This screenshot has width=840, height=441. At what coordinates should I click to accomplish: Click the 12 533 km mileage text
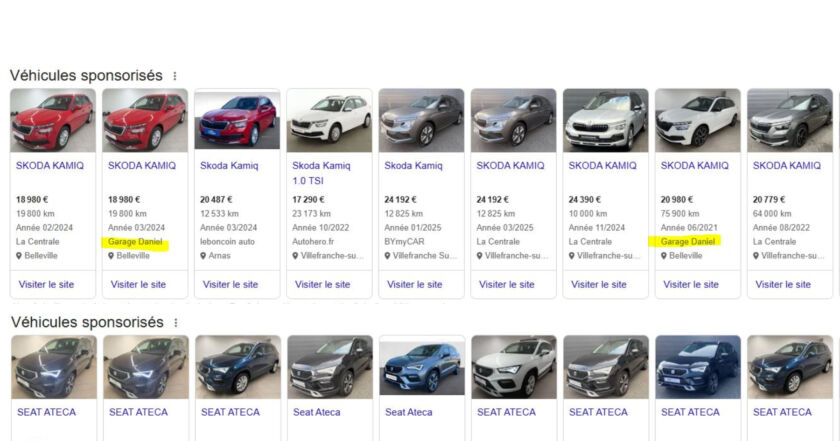(220, 214)
